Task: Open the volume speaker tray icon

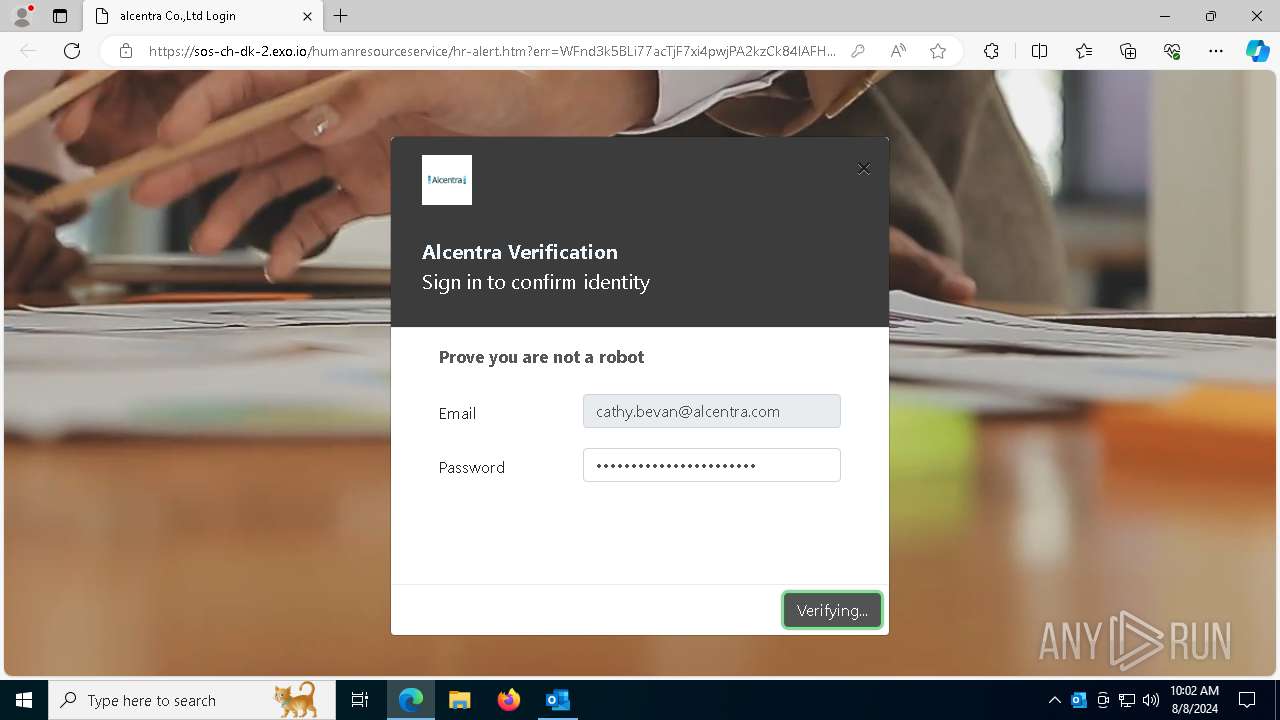Action: pos(1151,700)
